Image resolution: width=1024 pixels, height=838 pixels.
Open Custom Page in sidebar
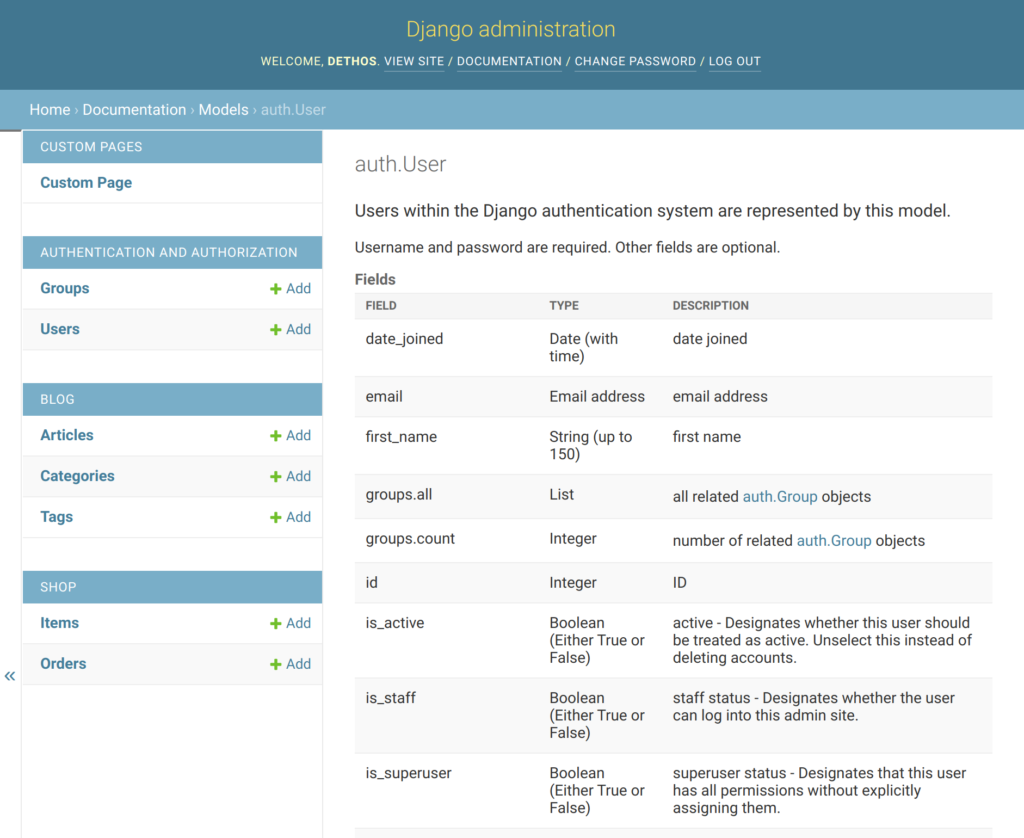(x=86, y=183)
